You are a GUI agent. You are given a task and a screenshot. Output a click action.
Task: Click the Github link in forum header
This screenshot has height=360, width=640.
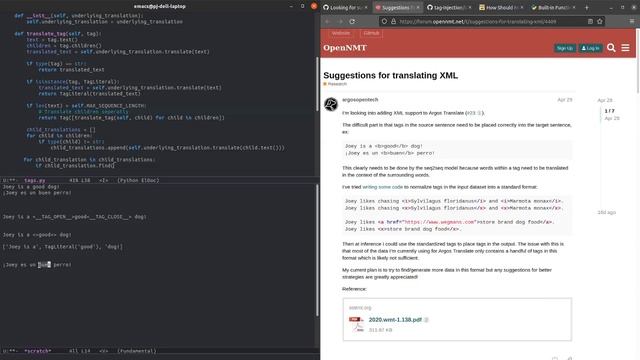[371, 33]
